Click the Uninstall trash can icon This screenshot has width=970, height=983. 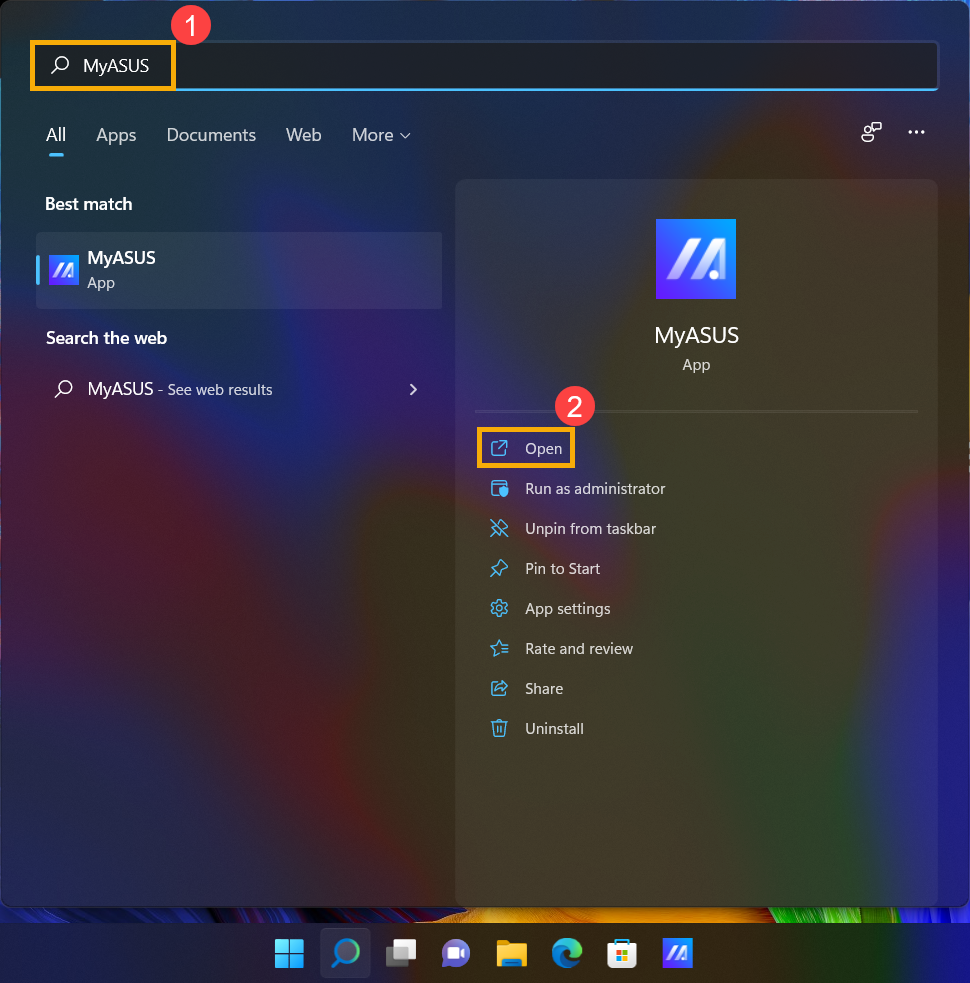pyautogui.click(x=499, y=728)
